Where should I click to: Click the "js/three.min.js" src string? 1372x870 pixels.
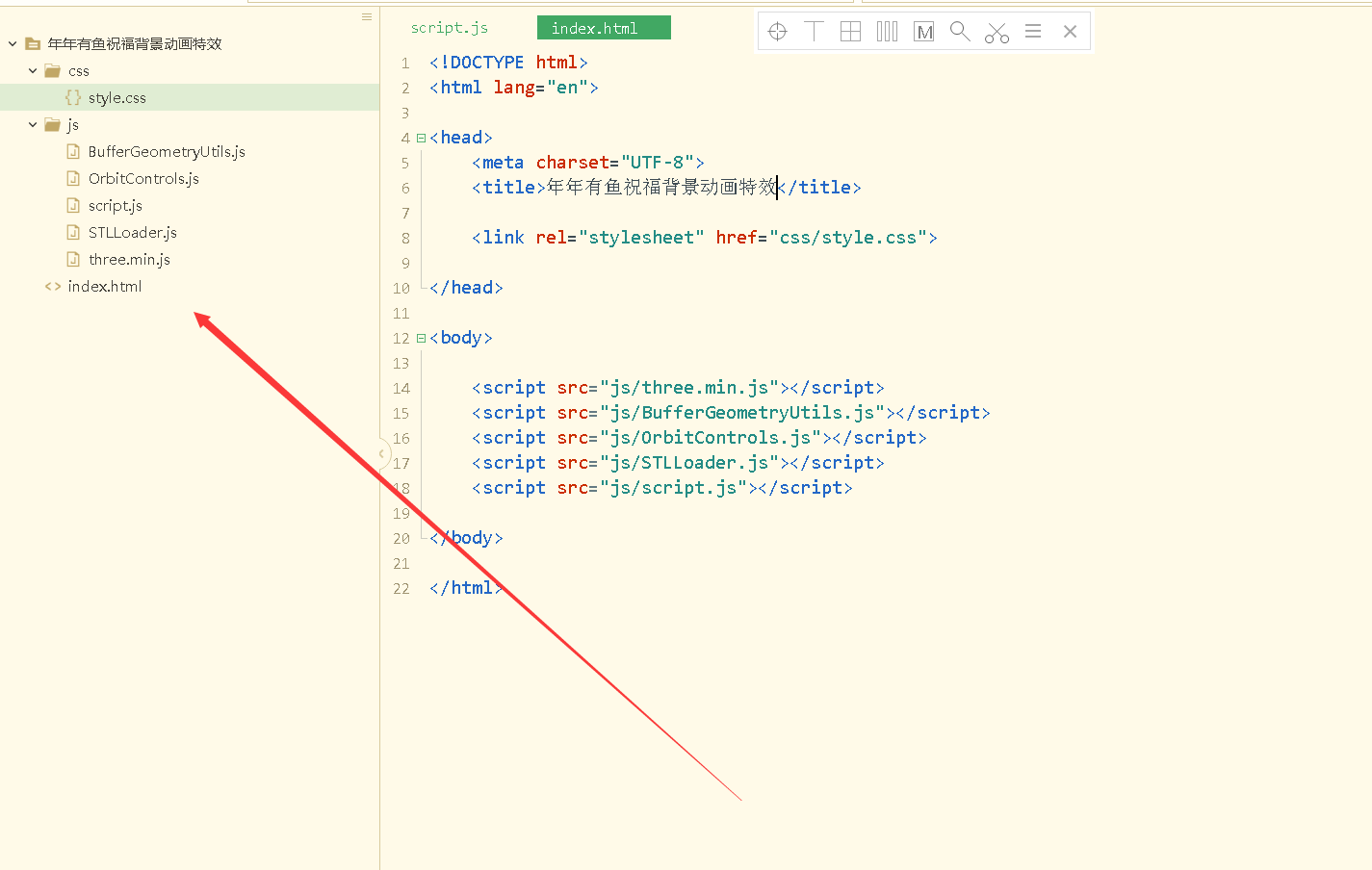click(689, 388)
